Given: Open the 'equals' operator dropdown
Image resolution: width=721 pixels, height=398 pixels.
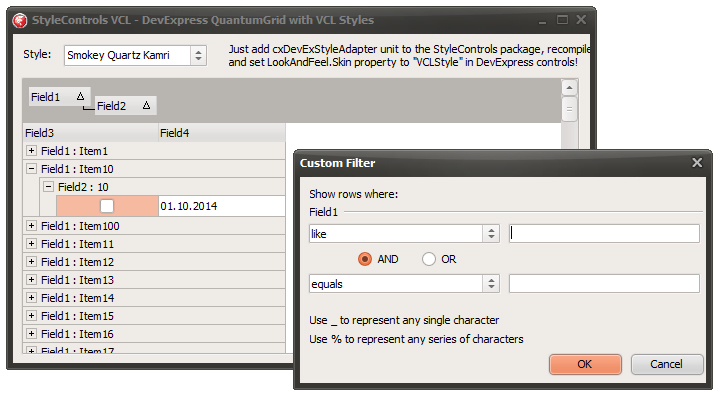Looking at the screenshot, I should 491,284.
